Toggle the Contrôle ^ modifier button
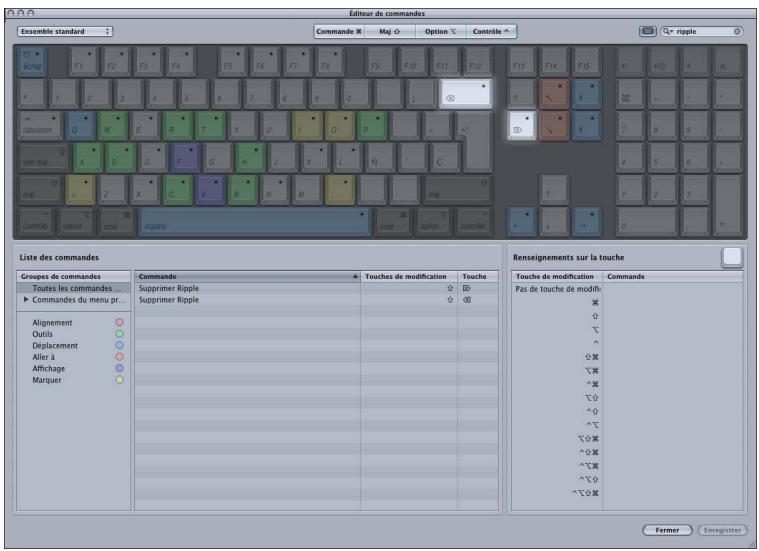 coord(491,31)
